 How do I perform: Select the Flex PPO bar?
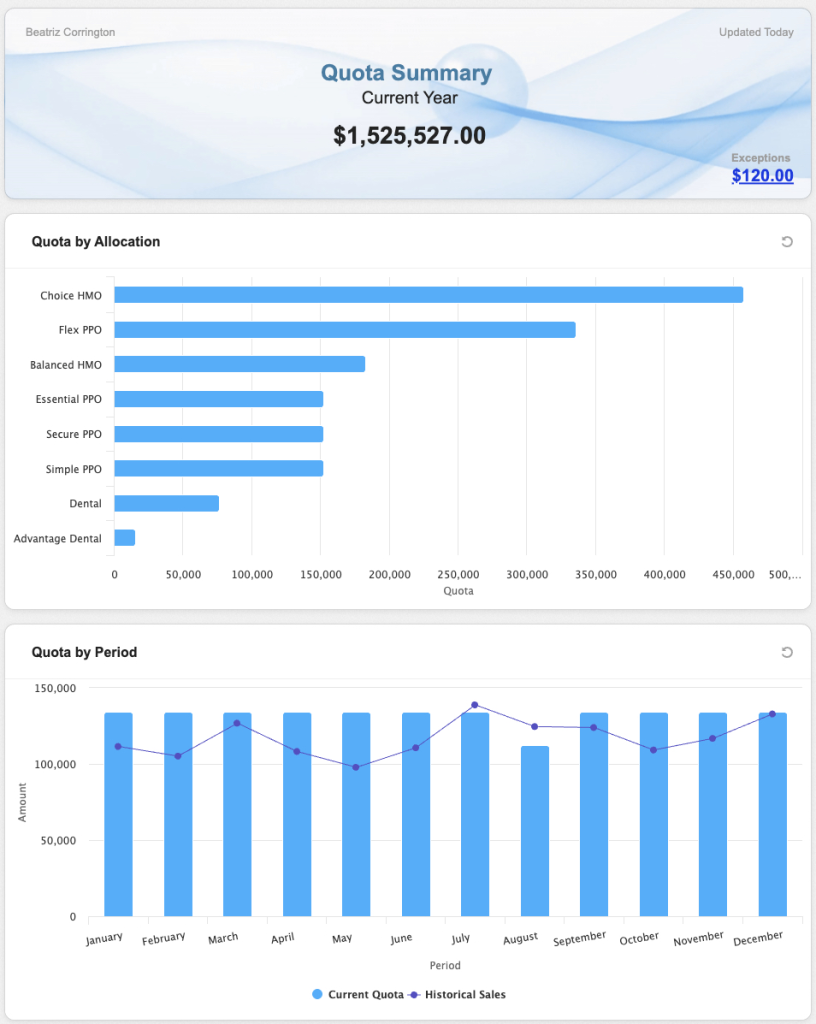[x=344, y=330]
